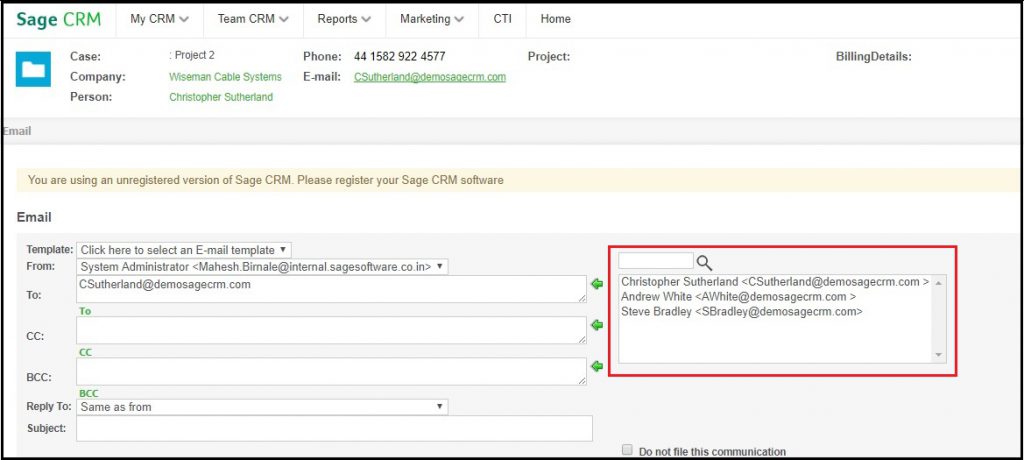1024x460 pixels.
Task: Click into the CC address field
Action: (331, 330)
